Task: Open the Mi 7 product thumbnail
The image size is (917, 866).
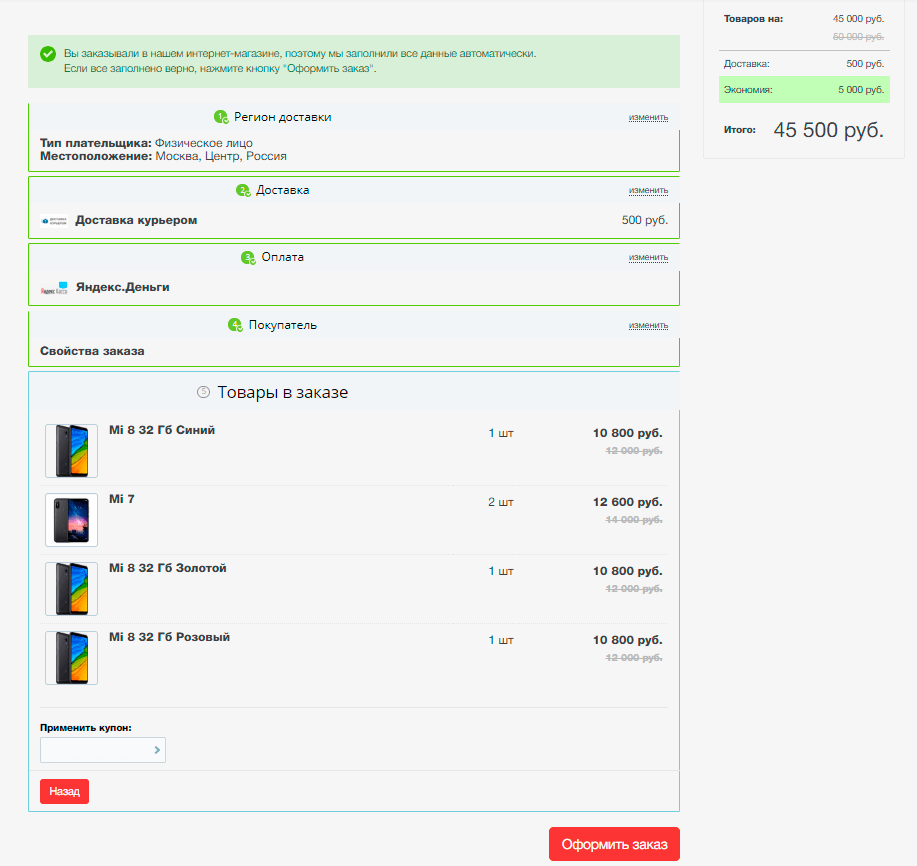Action: tap(71, 520)
